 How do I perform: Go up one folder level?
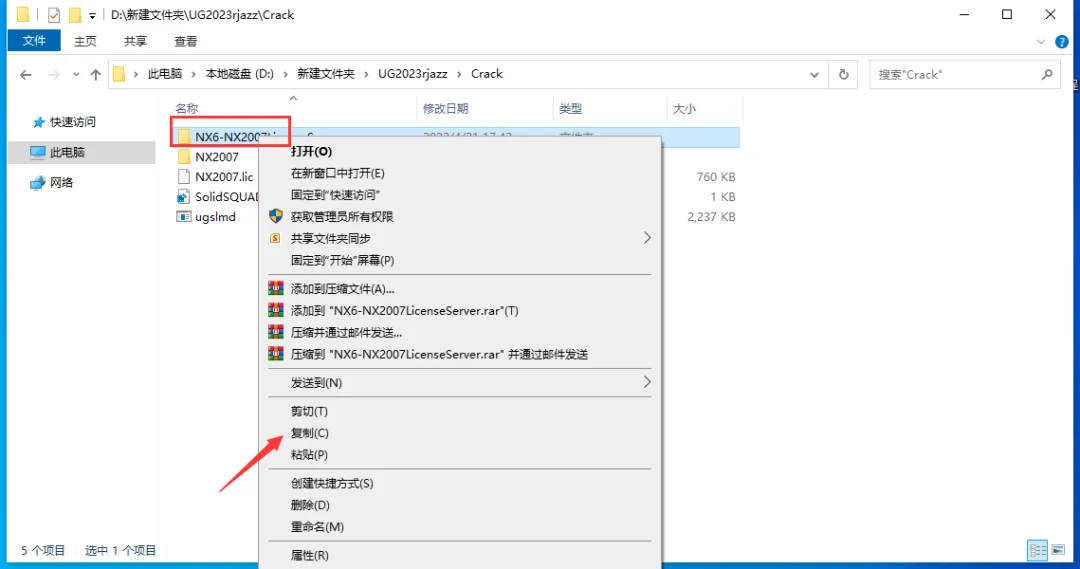coord(95,74)
